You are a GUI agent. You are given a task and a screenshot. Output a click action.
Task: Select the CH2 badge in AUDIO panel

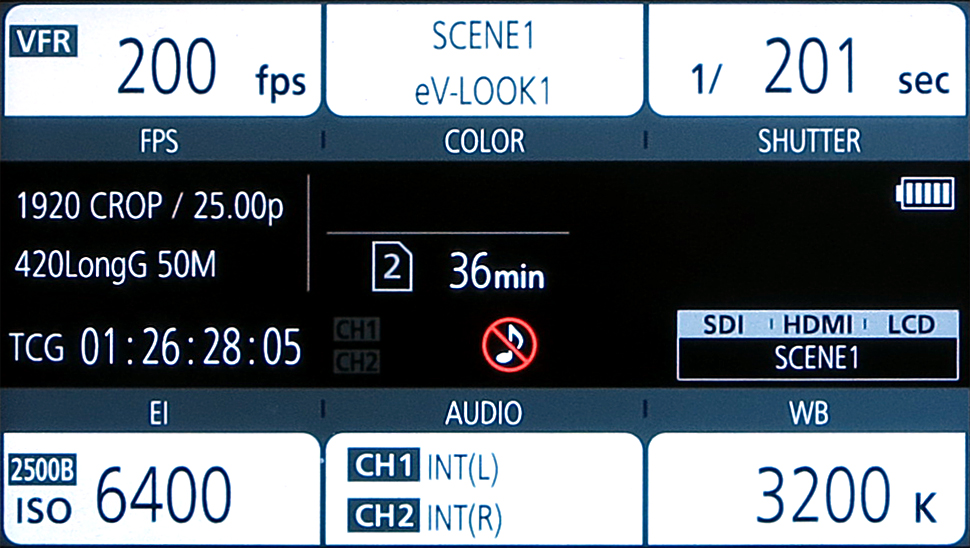(383, 516)
